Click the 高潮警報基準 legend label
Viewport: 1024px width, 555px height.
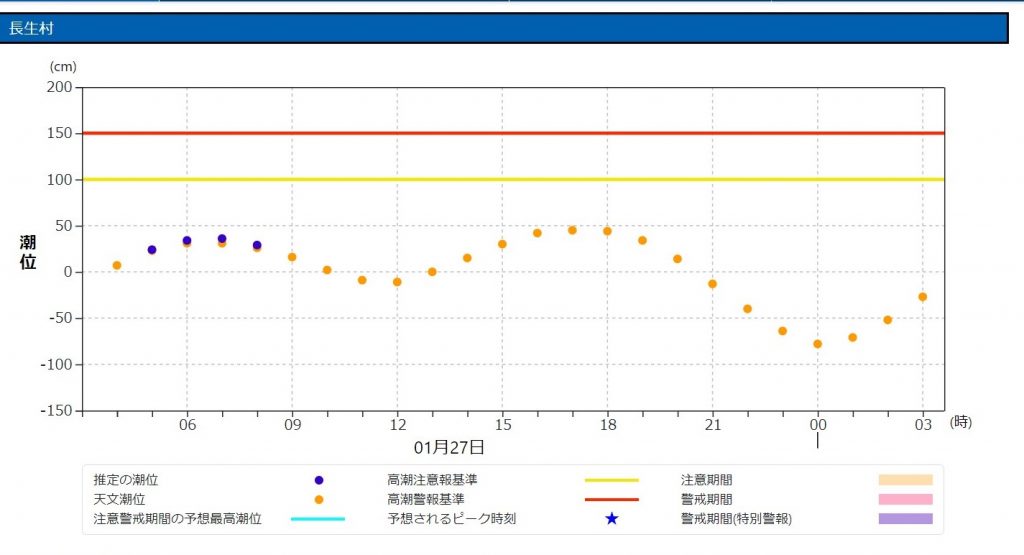tap(425, 500)
